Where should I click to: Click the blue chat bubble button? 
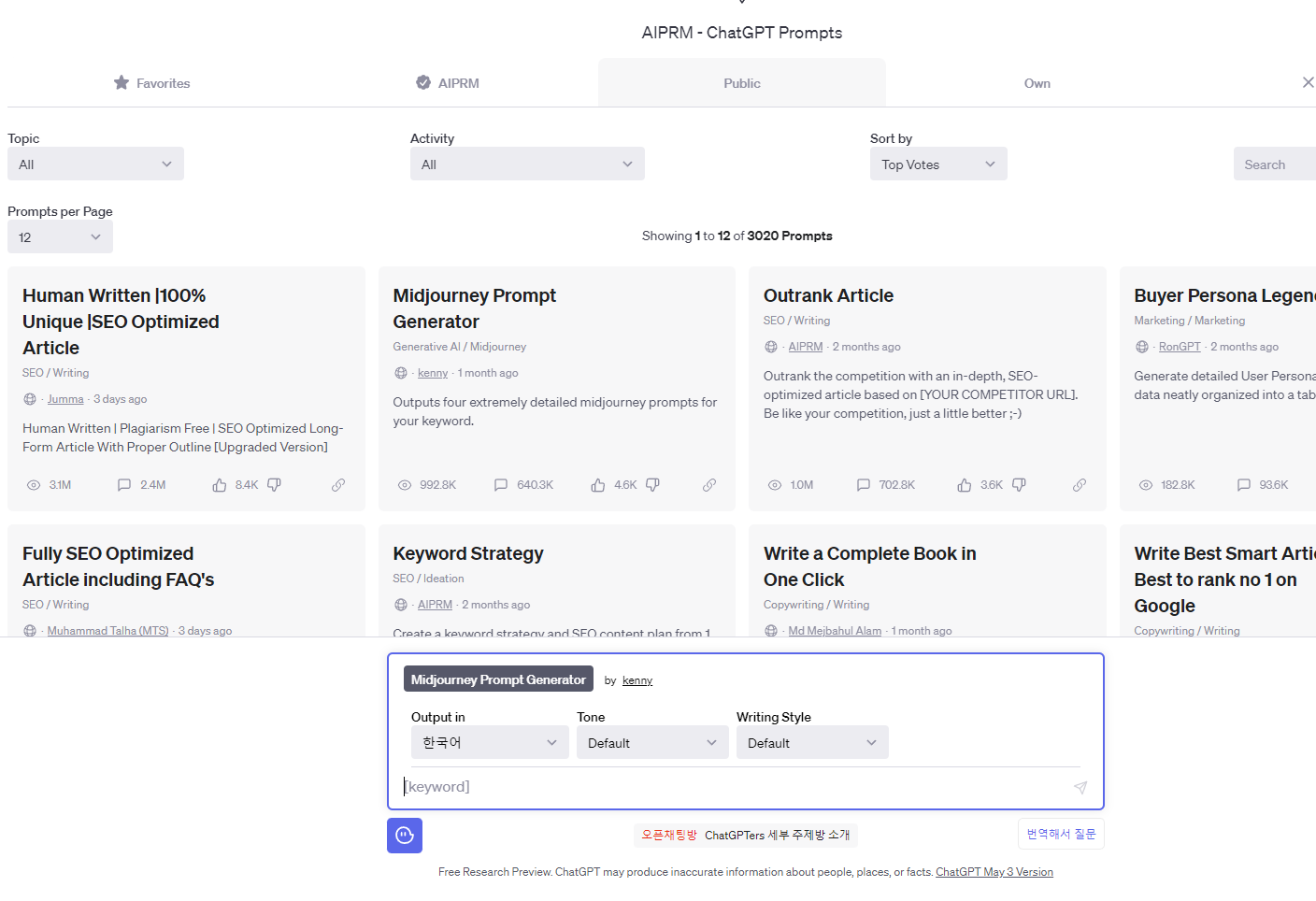405,836
